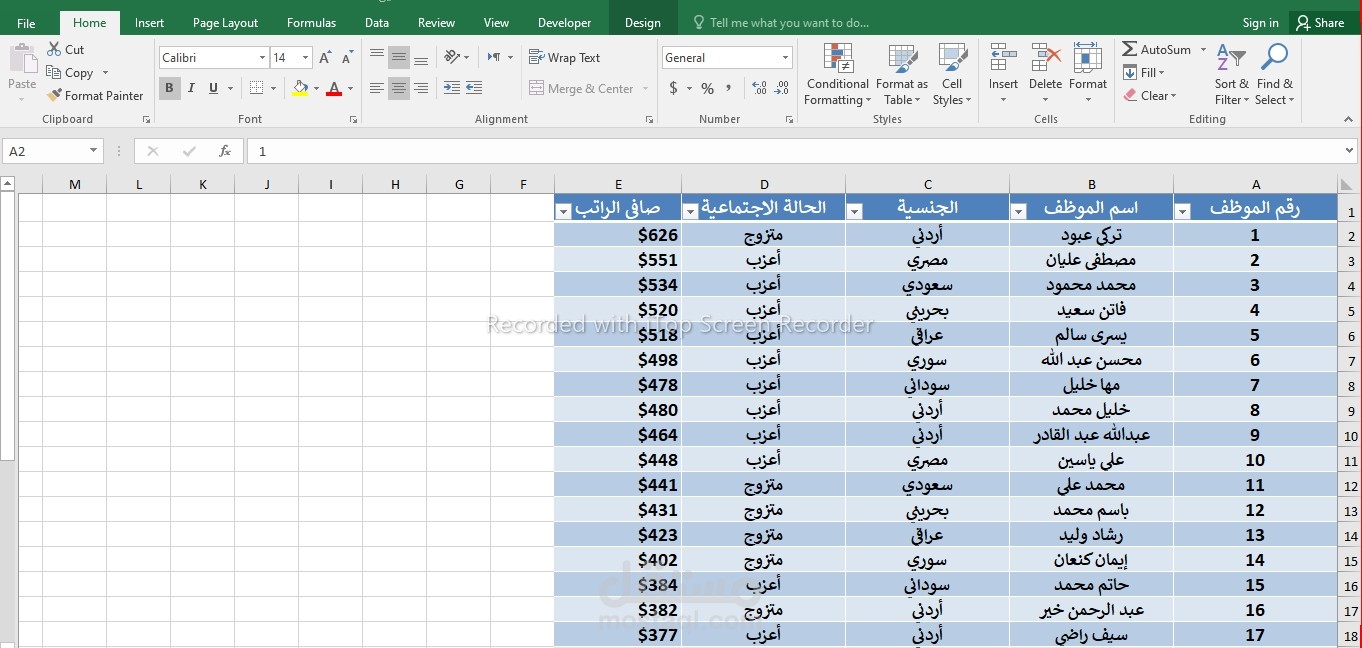This screenshot has height=648, width=1362.
Task: Click the Sign in link
Action: coord(1260,23)
